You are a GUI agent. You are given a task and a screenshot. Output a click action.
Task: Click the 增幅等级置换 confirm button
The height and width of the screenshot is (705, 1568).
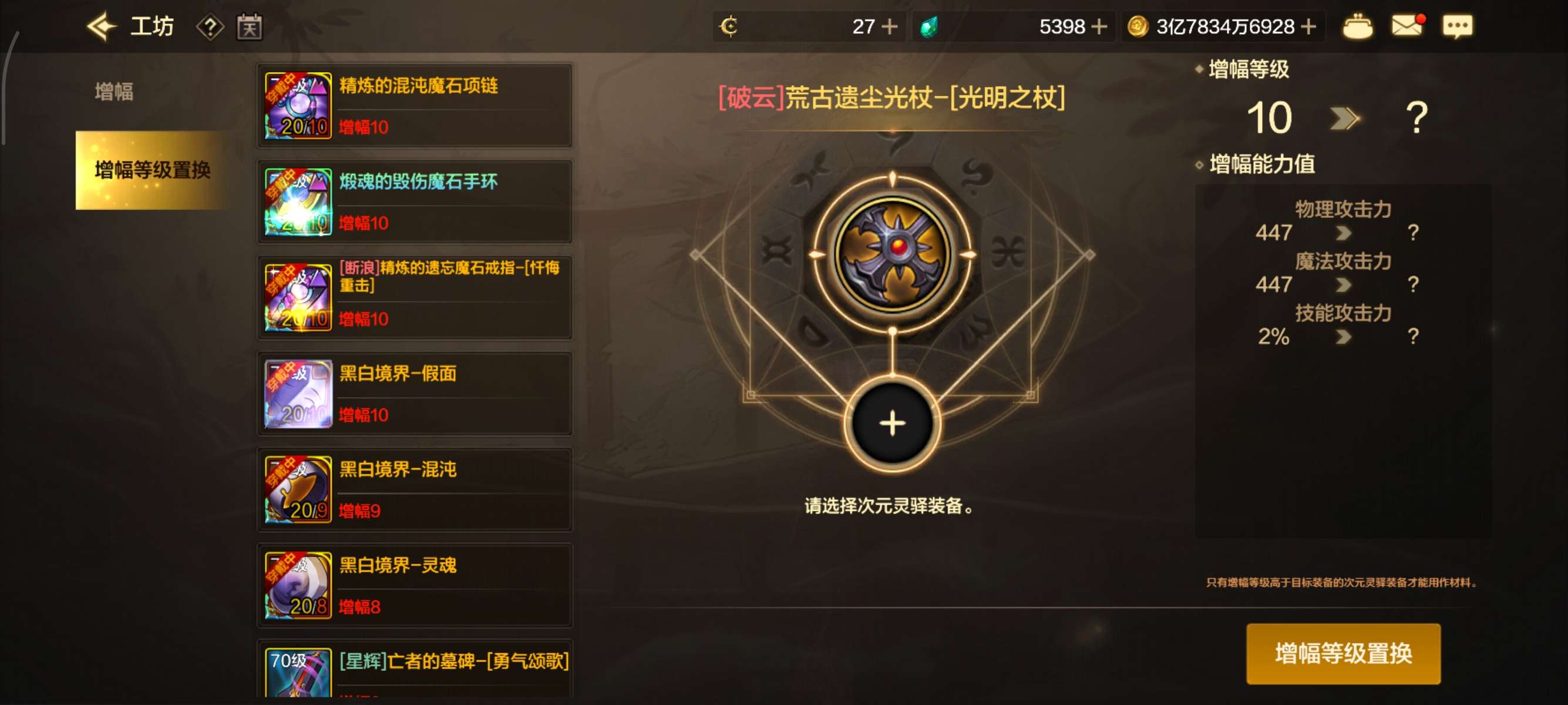1342,653
